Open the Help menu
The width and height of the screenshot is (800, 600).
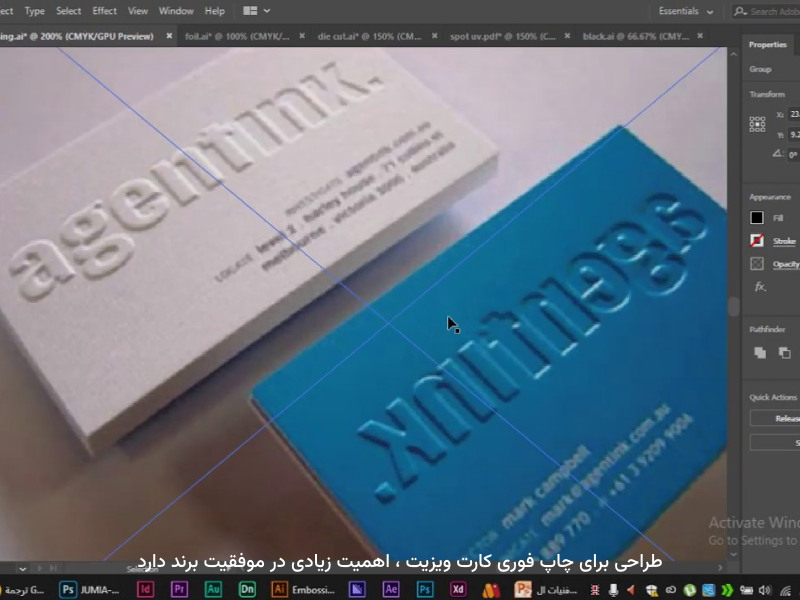pos(214,11)
